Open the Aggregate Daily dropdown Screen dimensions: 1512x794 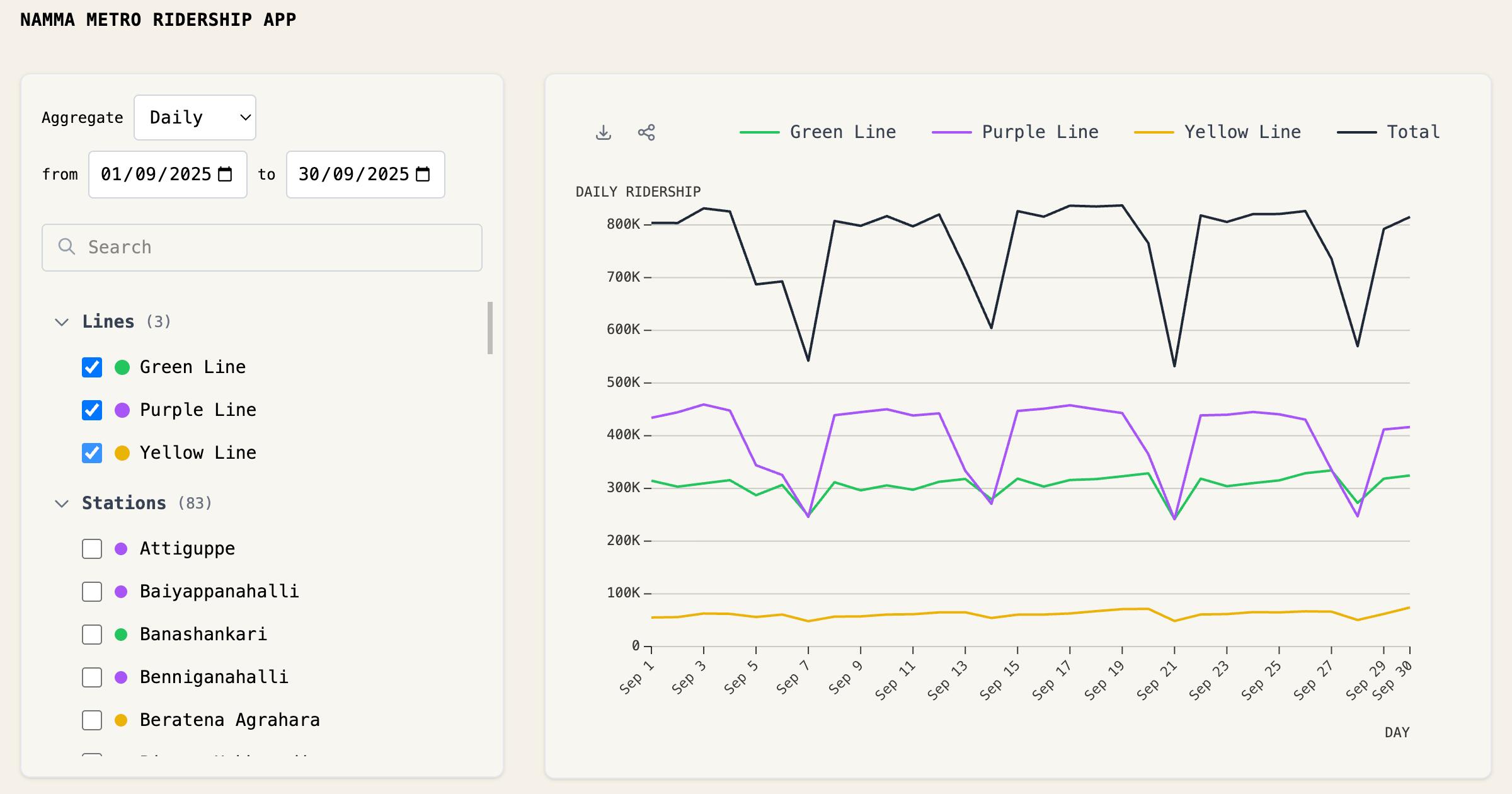coord(195,118)
